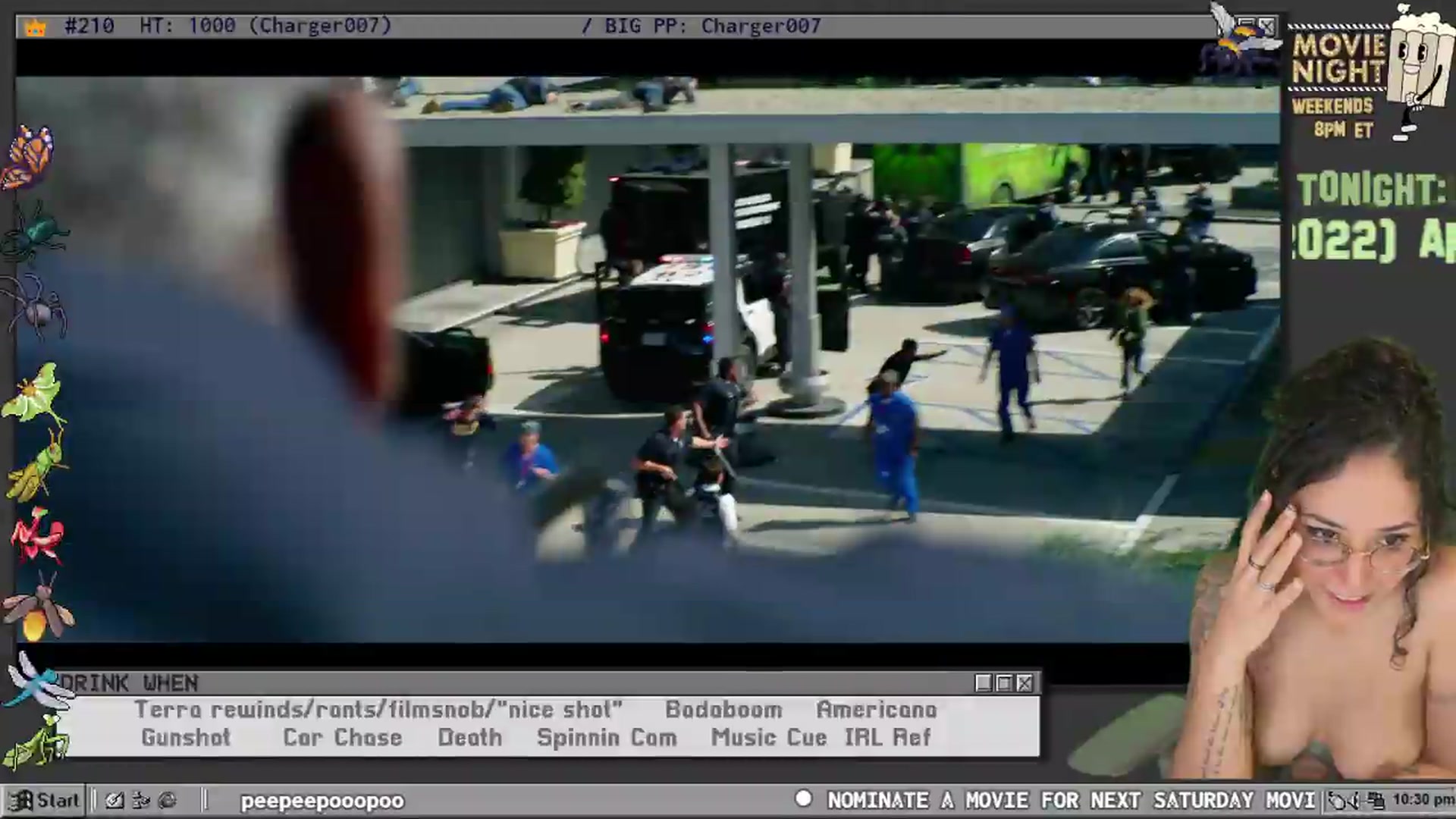Select the 'Music Cue' drink rule
Screen dimensions: 1456x819
coord(769,738)
